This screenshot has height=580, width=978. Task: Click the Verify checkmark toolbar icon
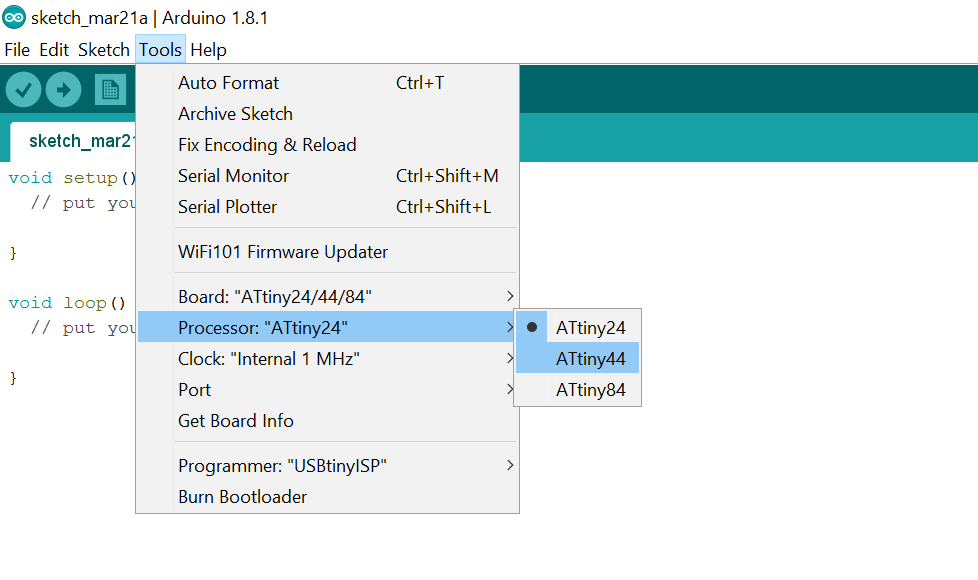24,90
